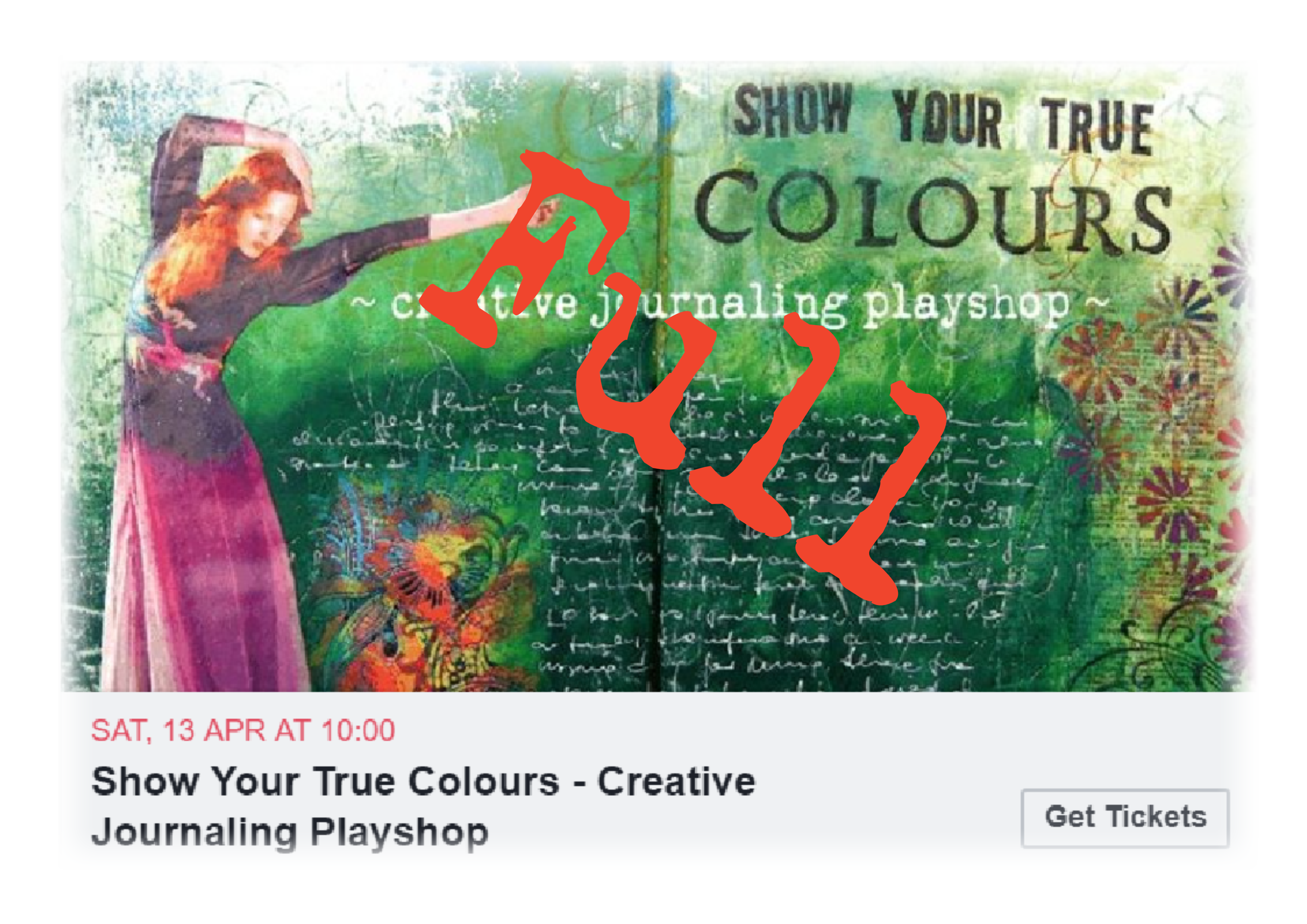The width and height of the screenshot is (1307, 924).
Task: Click the word 'Creative' in event title
Action: click(676, 781)
